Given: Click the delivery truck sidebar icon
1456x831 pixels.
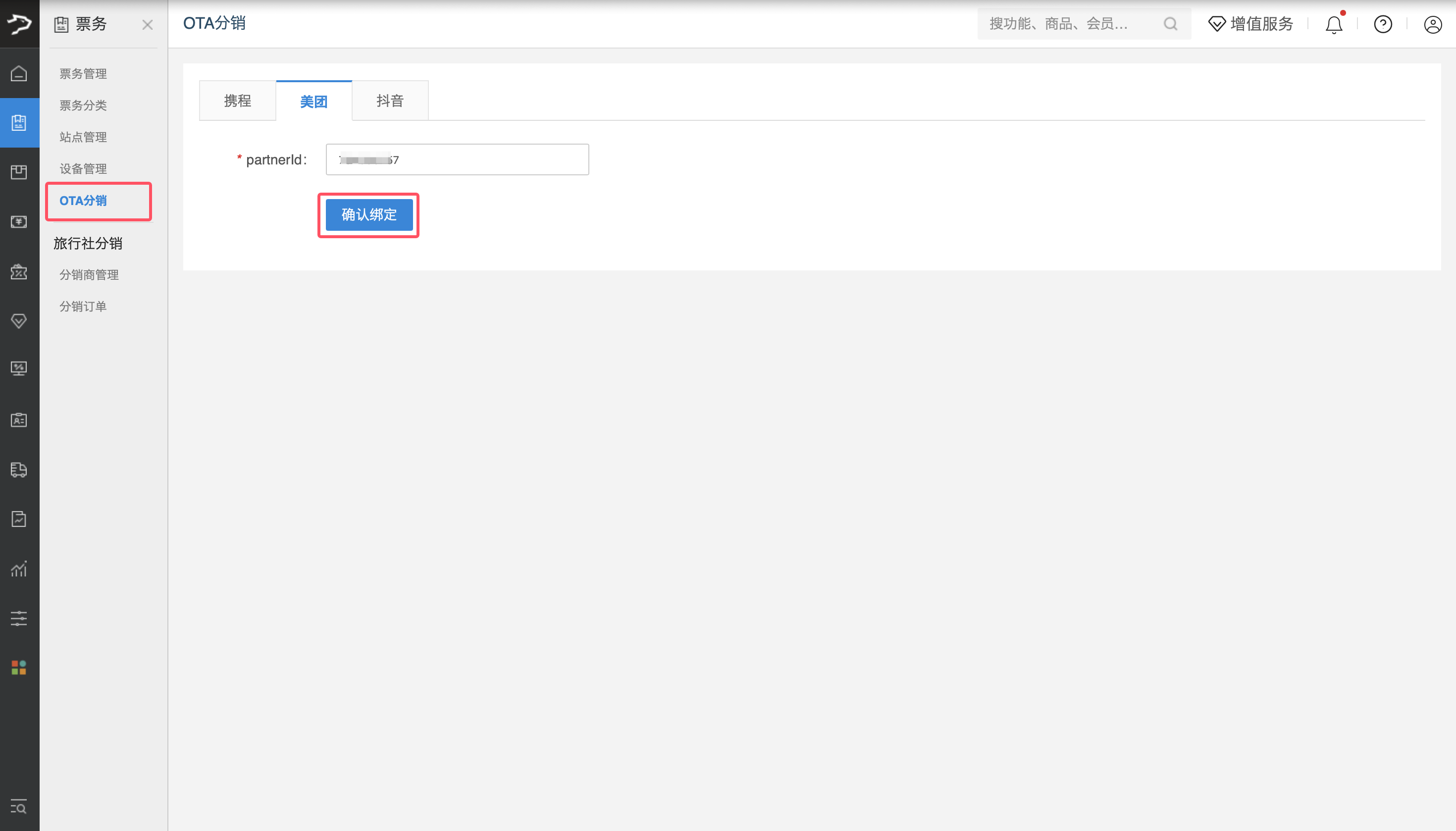Looking at the screenshot, I should tap(19, 469).
